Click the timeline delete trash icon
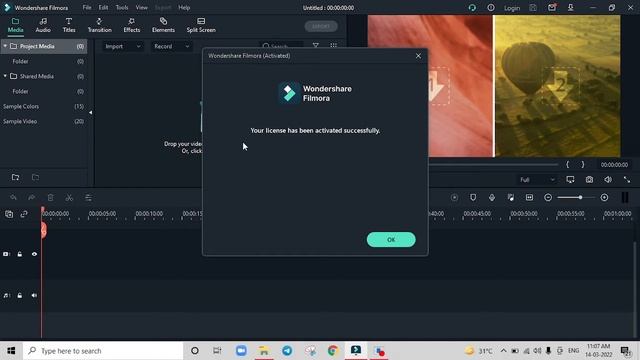Image resolution: width=640 pixels, height=360 pixels. (51, 198)
